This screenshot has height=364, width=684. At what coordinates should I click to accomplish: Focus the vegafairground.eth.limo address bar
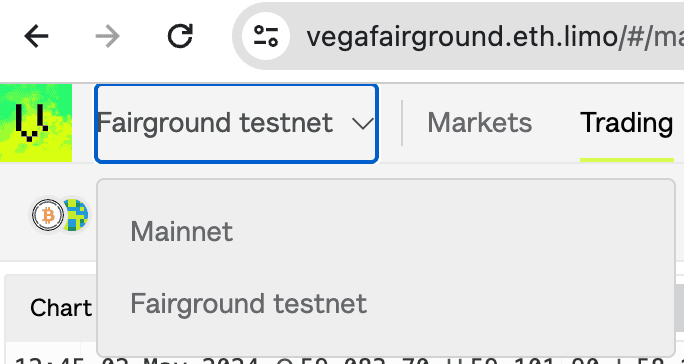coord(495,37)
